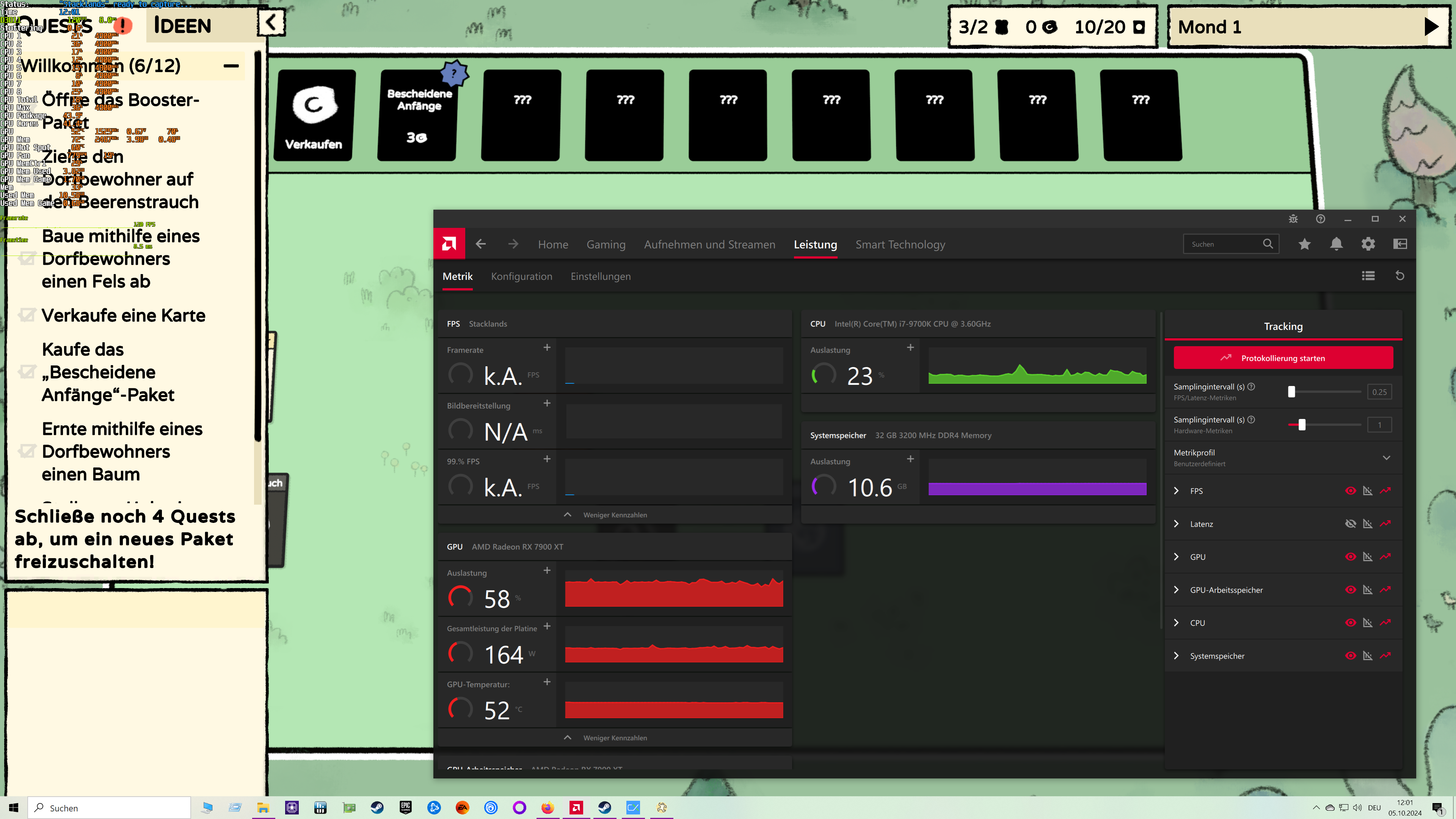Image resolution: width=1456 pixels, height=819 pixels.
Task: Click the search magnifier in AMD software
Action: pos(1268,243)
